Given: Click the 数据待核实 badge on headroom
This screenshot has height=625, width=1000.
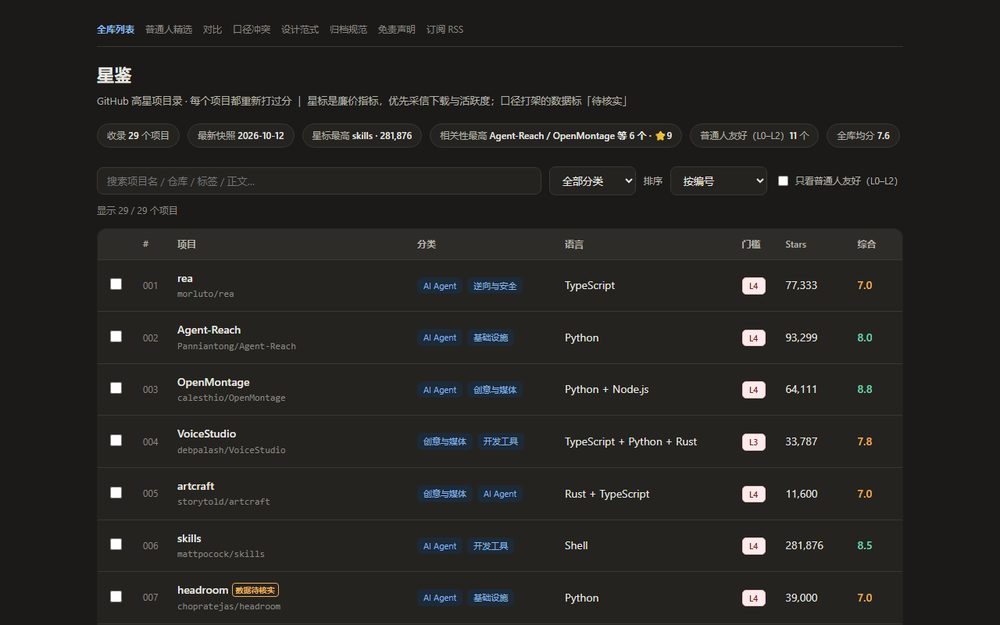Looking at the screenshot, I should coord(255,591).
